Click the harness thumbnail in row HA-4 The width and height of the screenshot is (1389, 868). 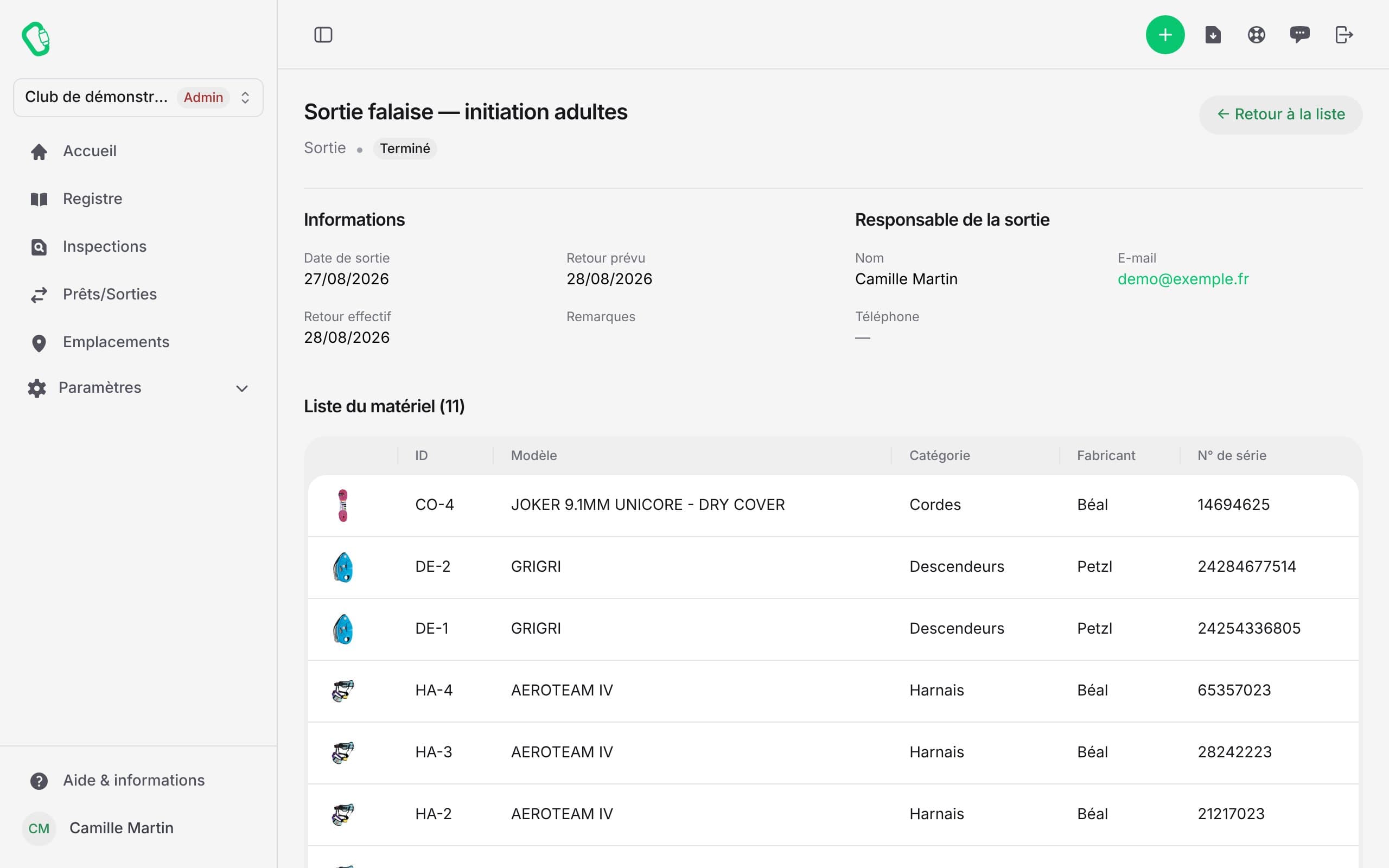tap(343, 691)
